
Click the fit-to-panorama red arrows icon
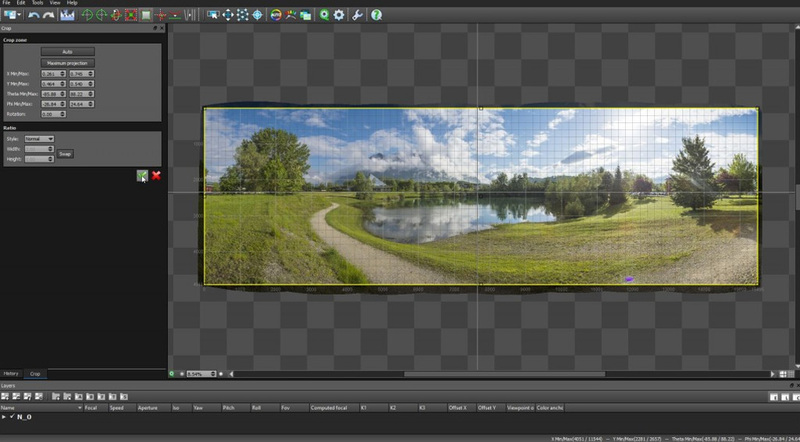click(x=131, y=15)
